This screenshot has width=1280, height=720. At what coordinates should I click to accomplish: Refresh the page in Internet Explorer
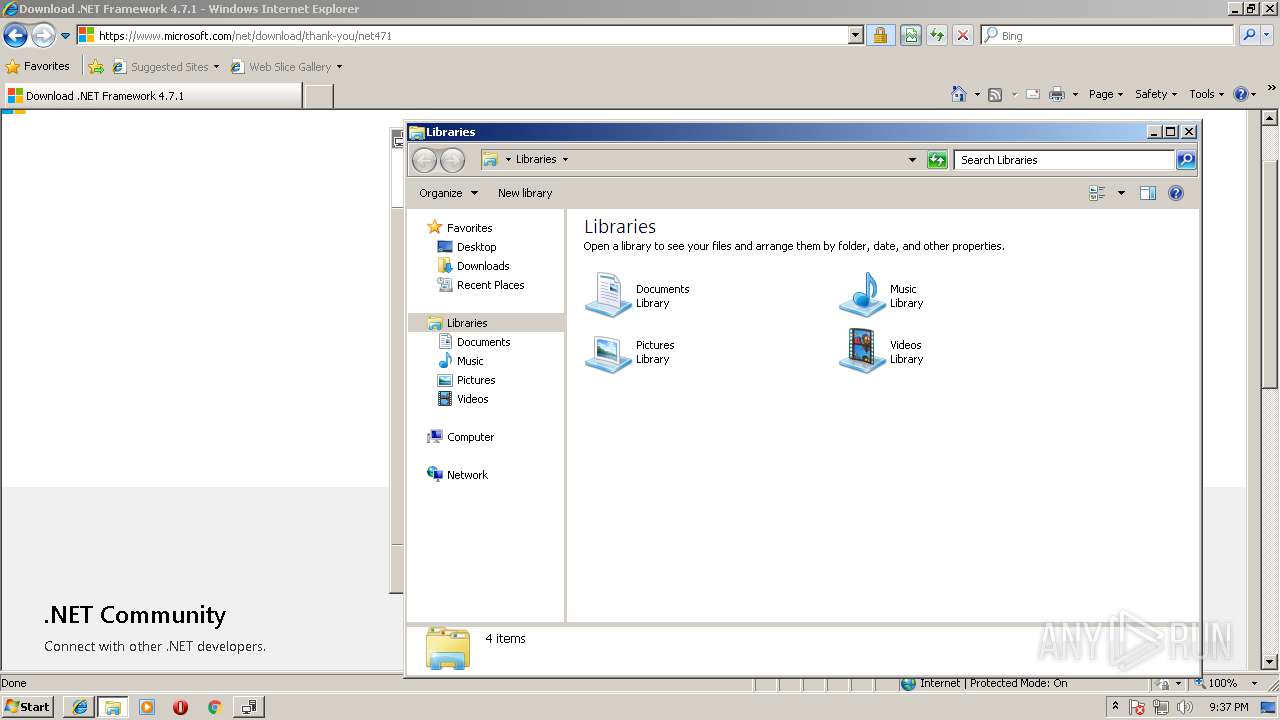click(937, 35)
